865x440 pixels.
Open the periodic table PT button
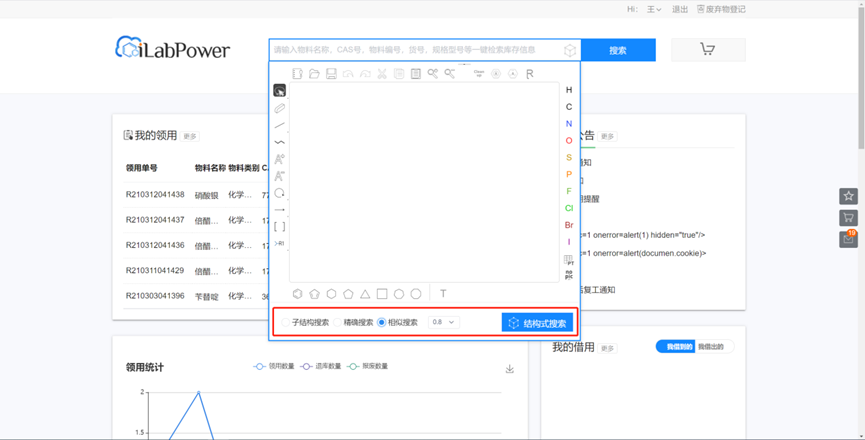[x=569, y=259]
